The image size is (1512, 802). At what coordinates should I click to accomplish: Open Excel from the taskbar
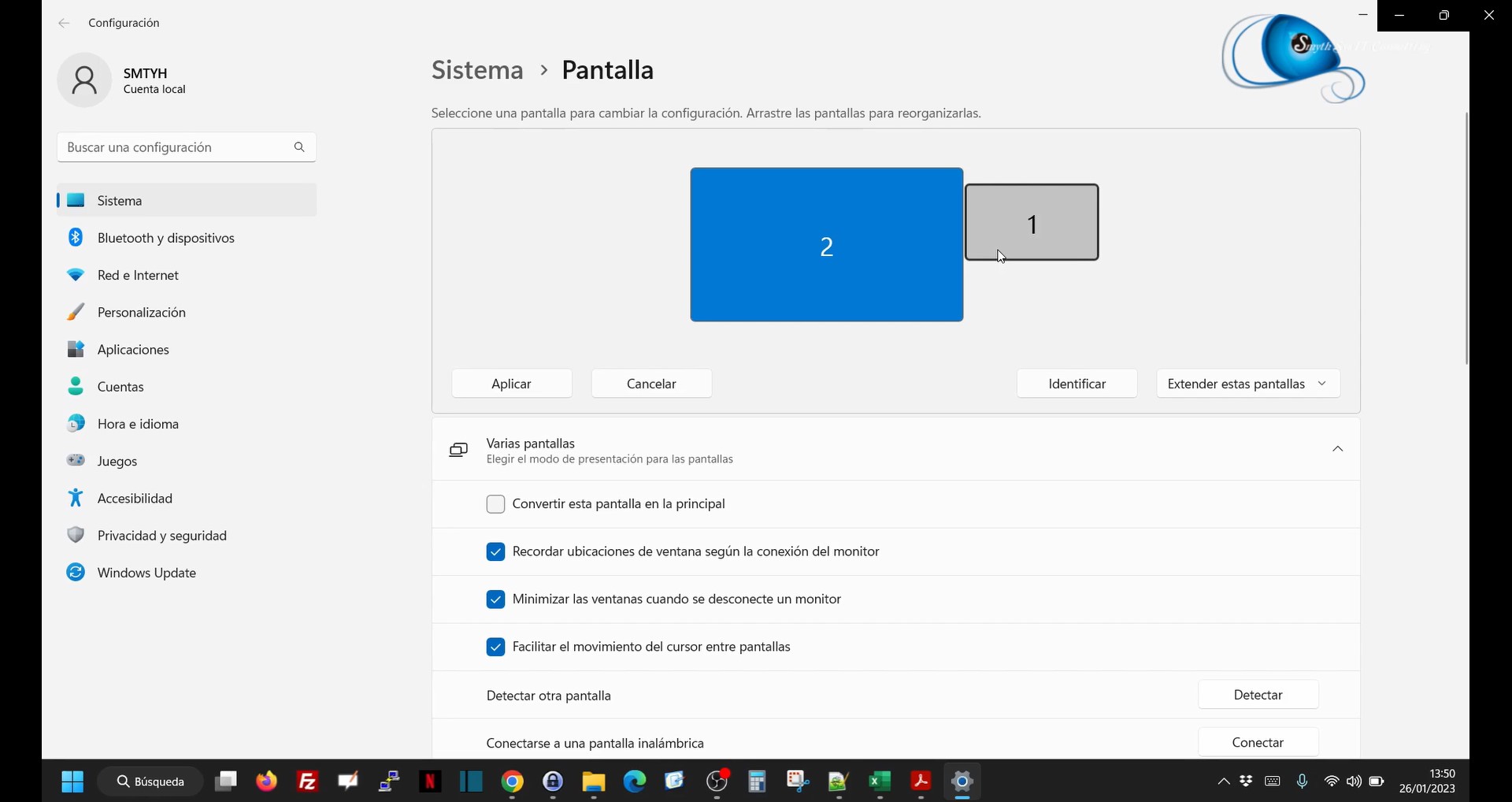pos(879,782)
